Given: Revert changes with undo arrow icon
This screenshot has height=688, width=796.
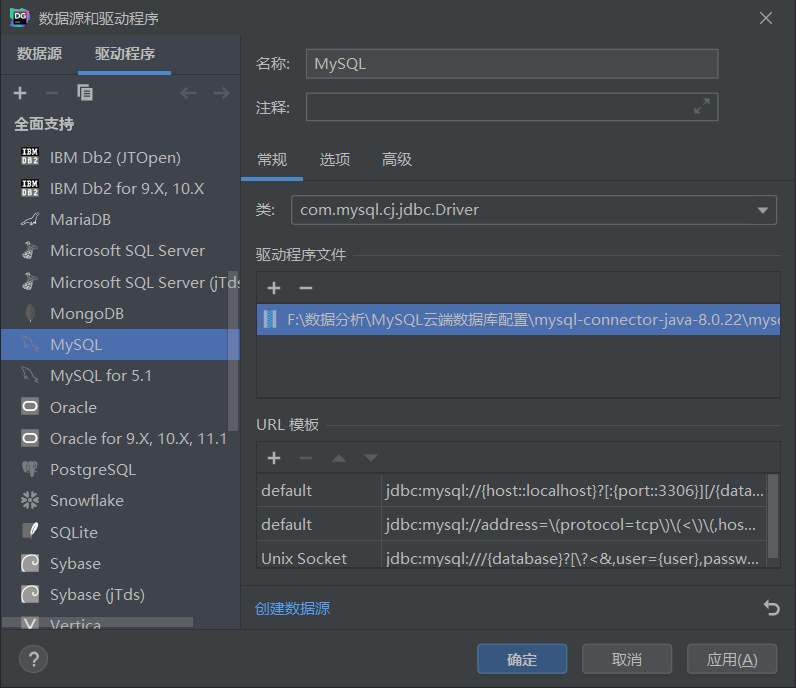Looking at the screenshot, I should point(772,607).
